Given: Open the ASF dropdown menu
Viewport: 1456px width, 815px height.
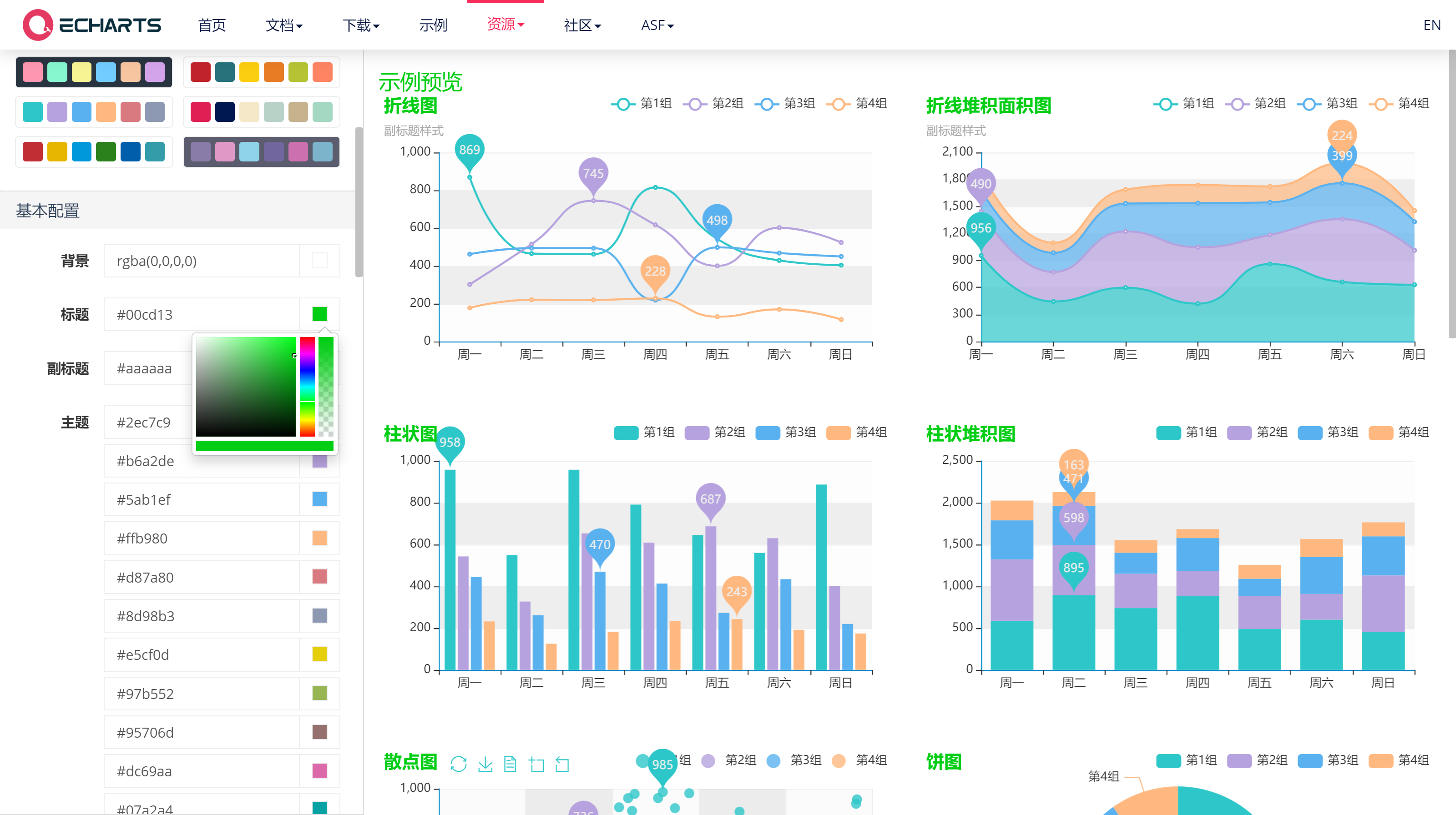Looking at the screenshot, I should coord(656,25).
